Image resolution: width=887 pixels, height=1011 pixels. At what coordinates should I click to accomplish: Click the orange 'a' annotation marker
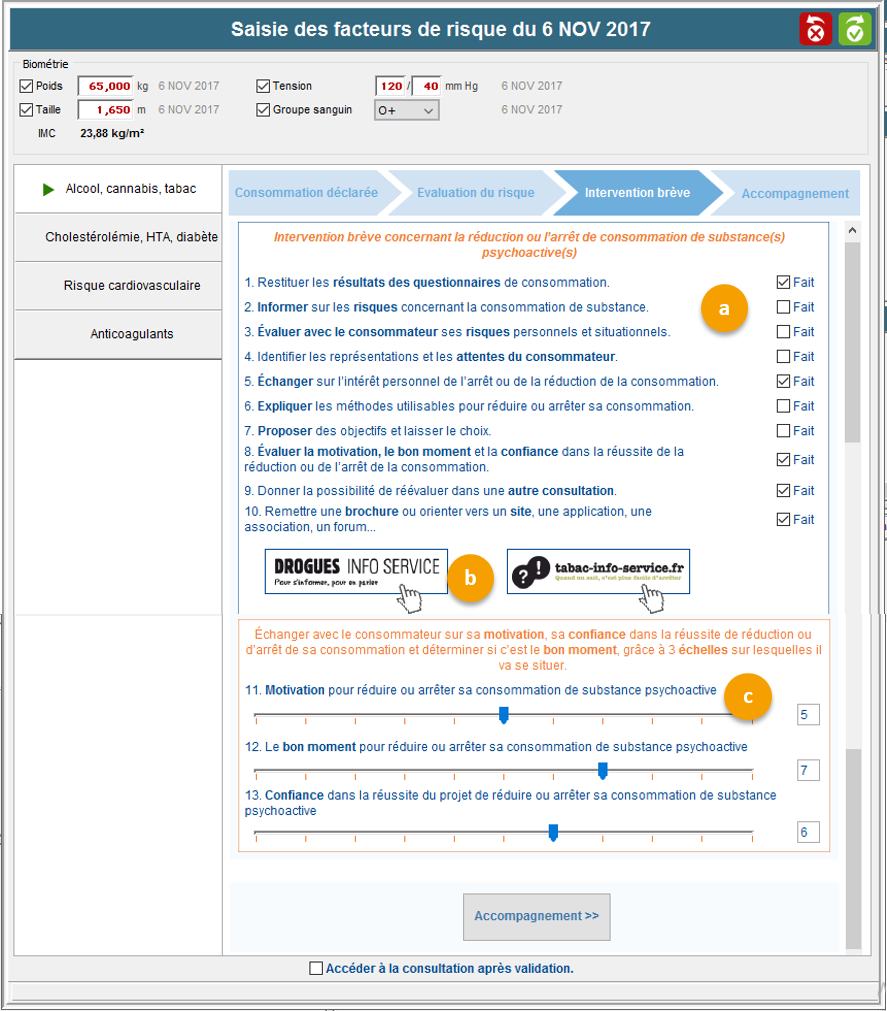(725, 309)
